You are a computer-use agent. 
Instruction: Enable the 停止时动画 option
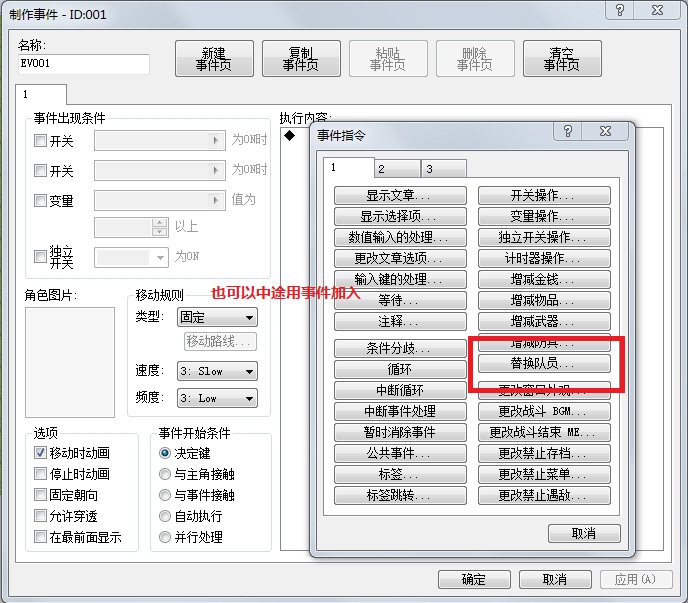(x=40, y=474)
